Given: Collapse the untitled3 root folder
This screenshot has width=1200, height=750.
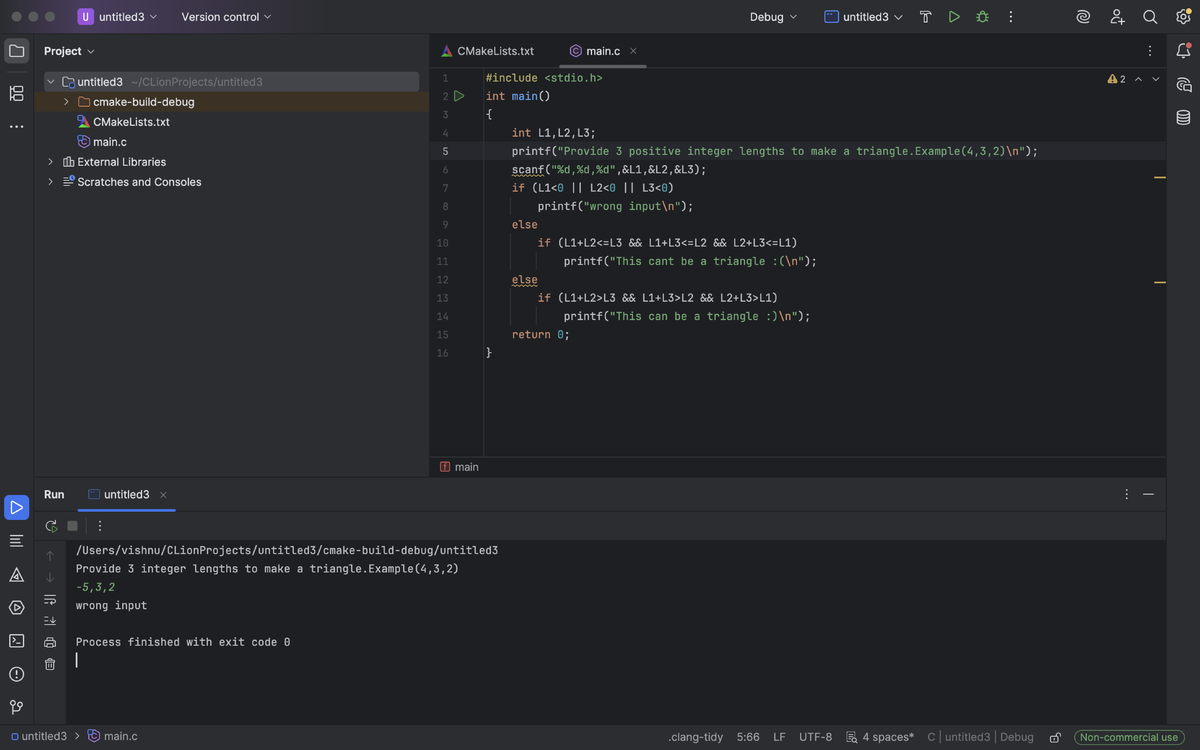Looking at the screenshot, I should (x=50, y=82).
